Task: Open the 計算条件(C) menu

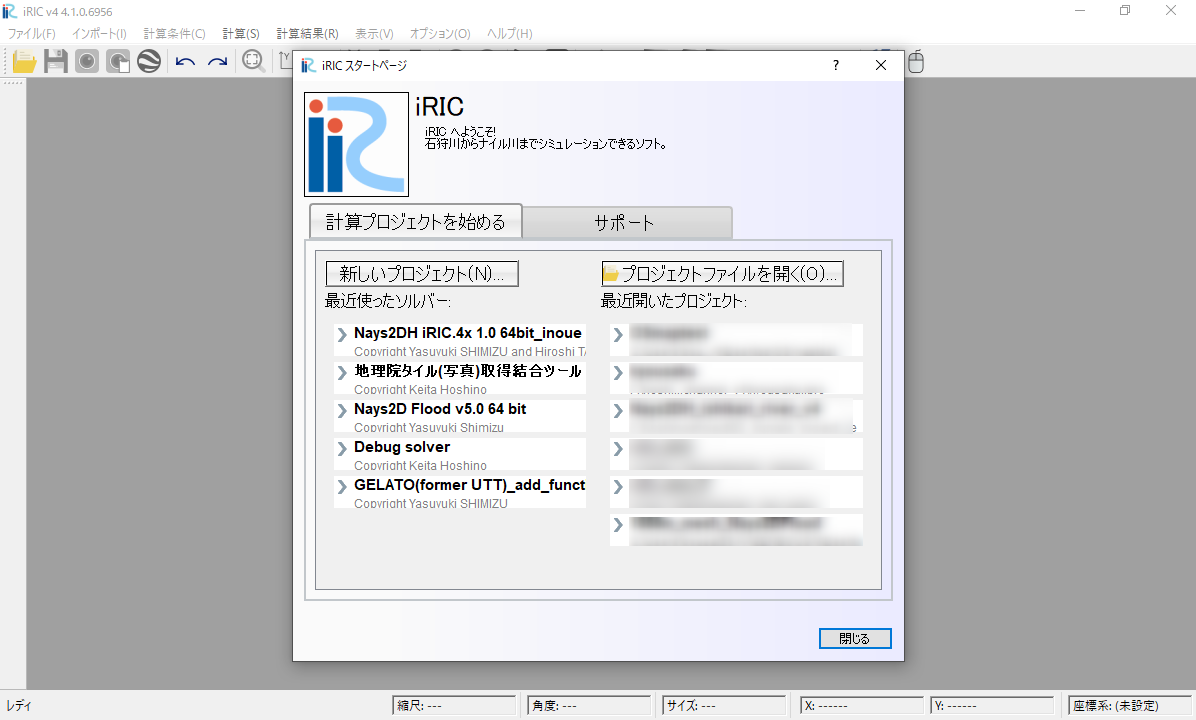Action: coord(175,34)
